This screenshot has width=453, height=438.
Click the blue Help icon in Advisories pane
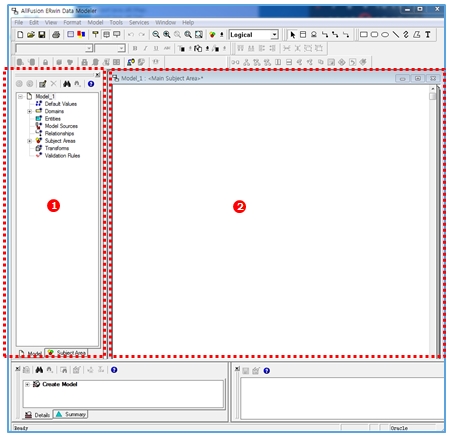click(x=267, y=371)
